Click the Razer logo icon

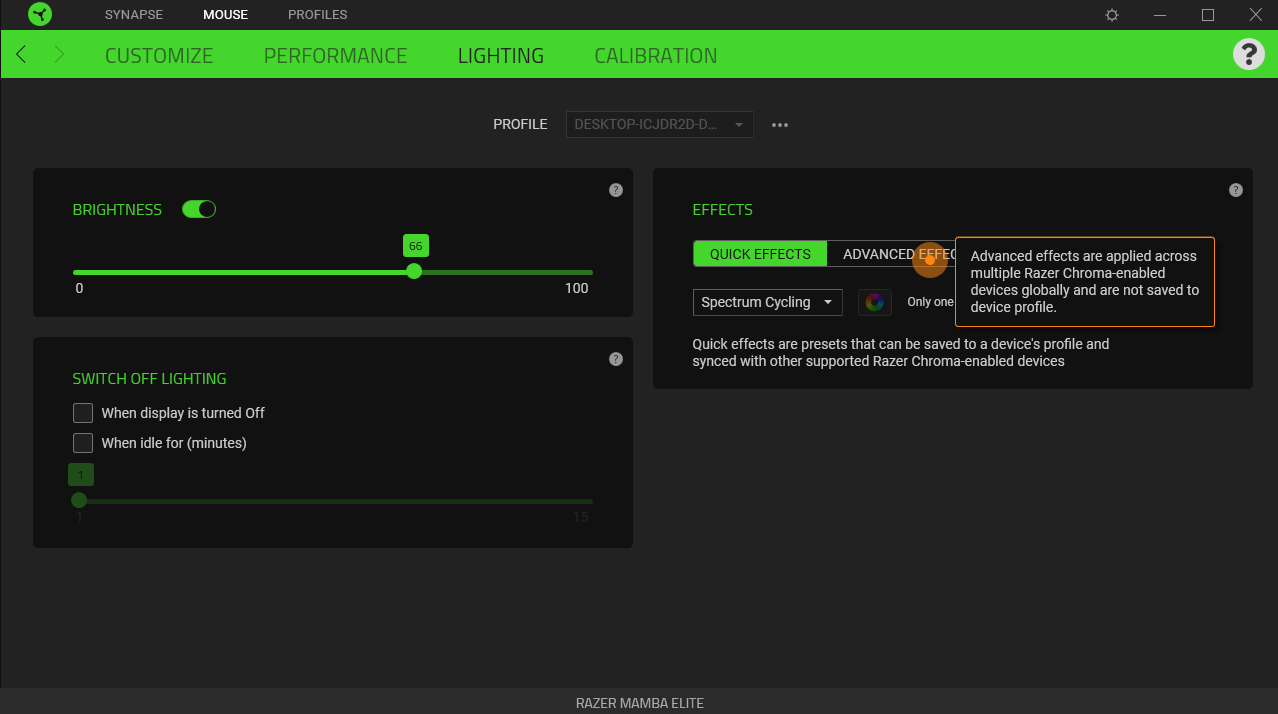coord(40,15)
